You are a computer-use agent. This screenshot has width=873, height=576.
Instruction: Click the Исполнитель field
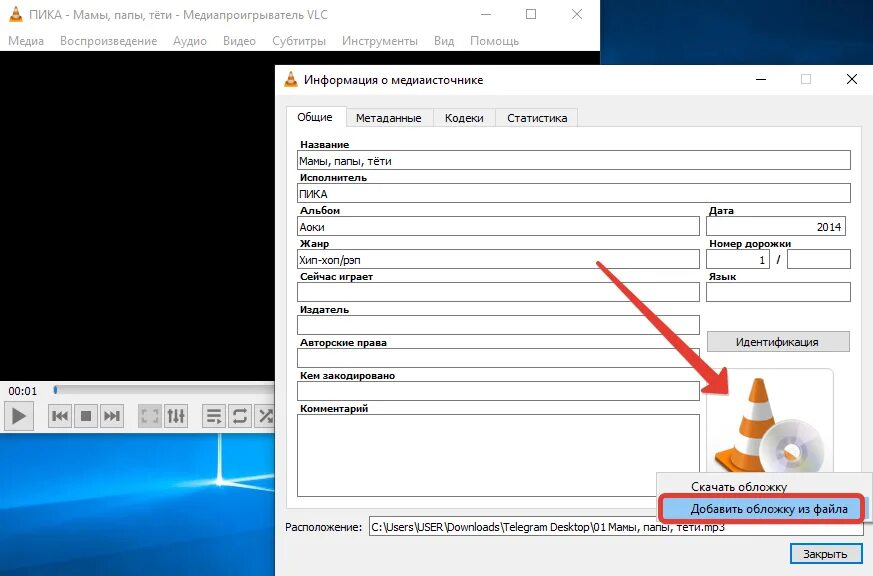(x=573, y=193)
